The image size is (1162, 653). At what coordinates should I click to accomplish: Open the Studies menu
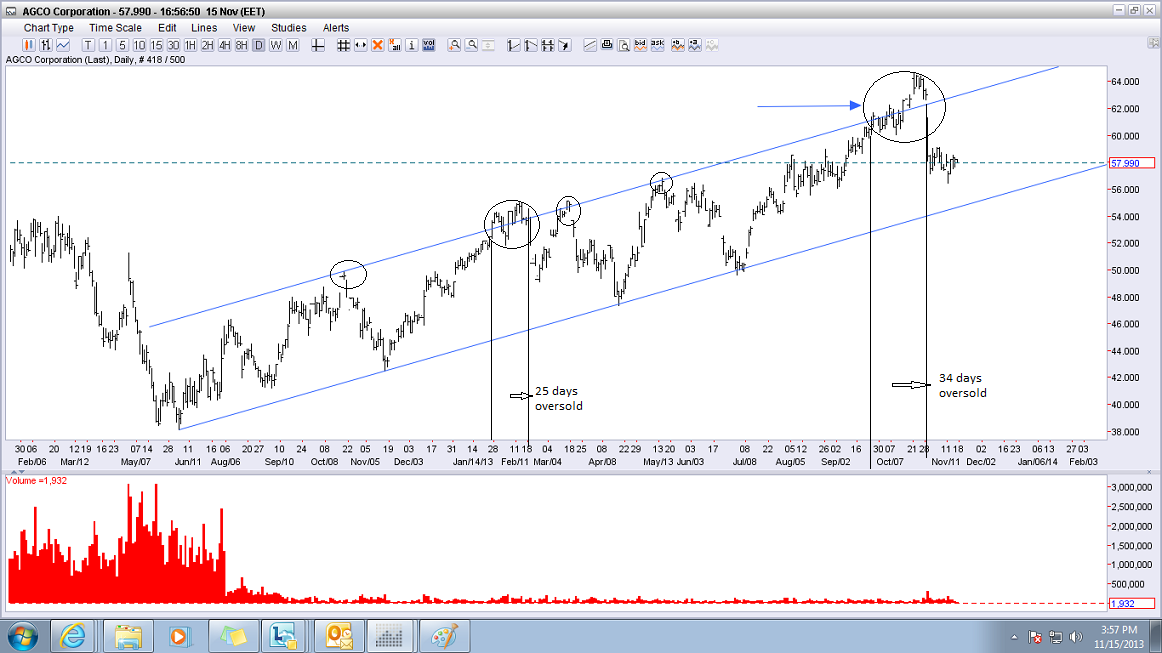click(x=288, y=28)
